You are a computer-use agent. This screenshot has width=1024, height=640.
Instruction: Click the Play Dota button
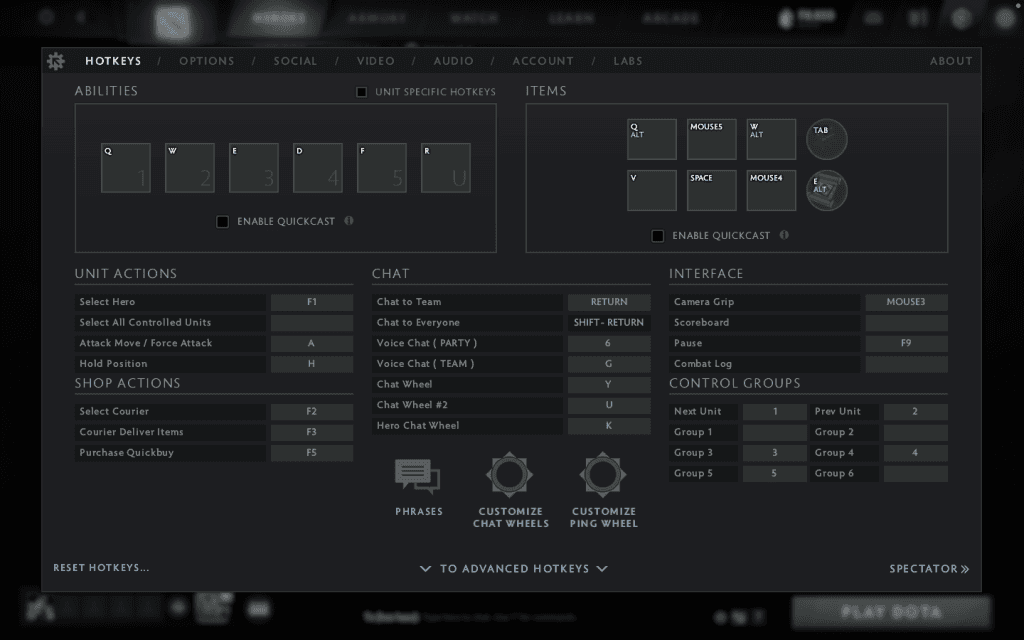click(x=891, y=611)
